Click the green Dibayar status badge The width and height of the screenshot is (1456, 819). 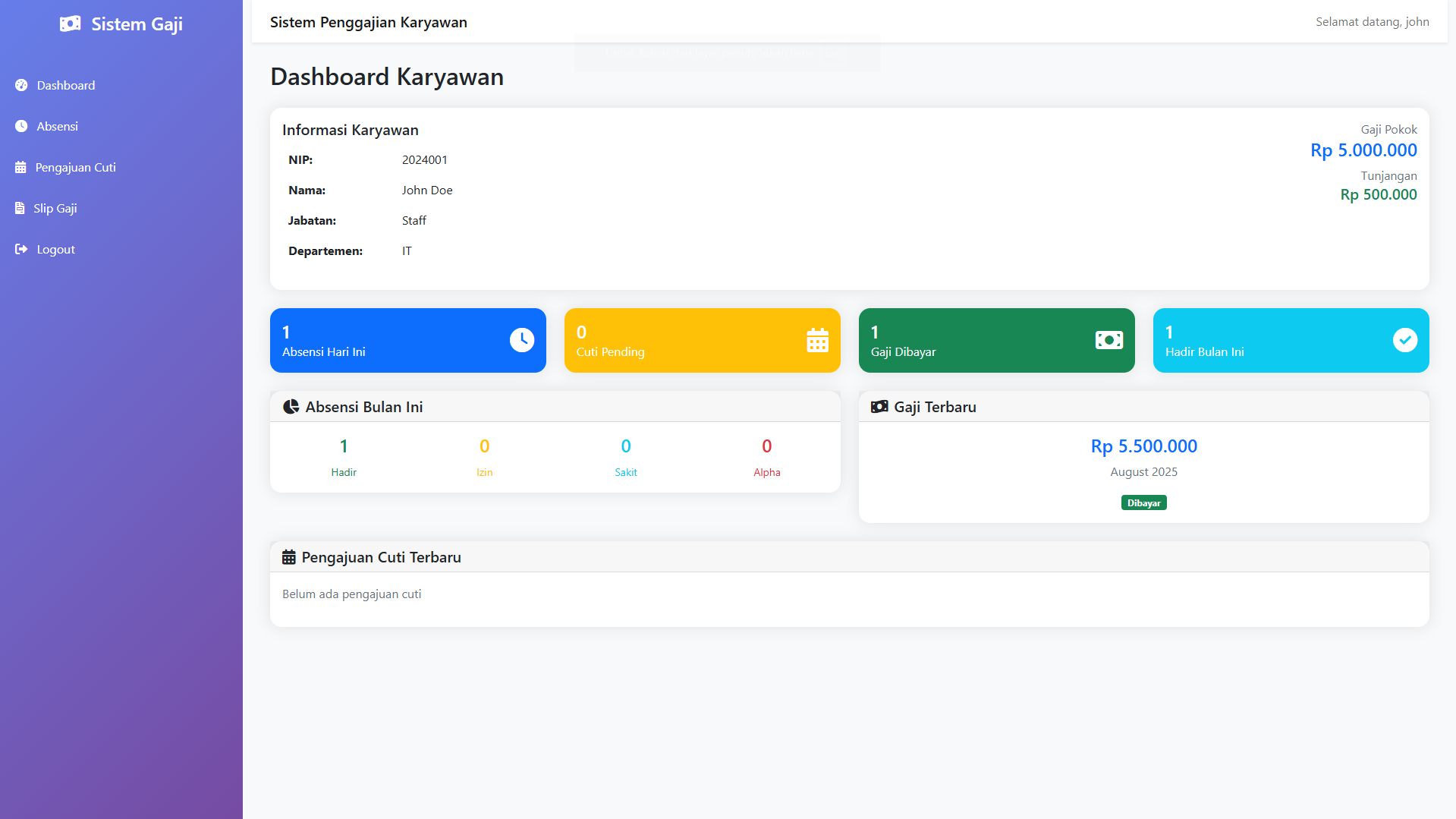1143,502
